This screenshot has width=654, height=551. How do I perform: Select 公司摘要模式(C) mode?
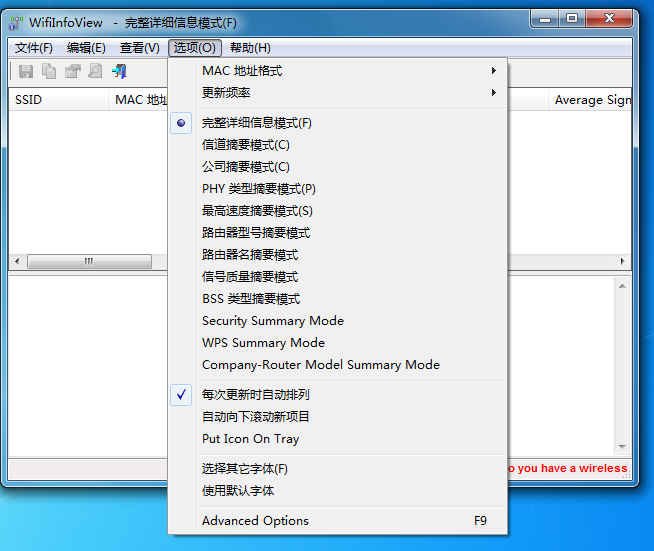(338, 167)
